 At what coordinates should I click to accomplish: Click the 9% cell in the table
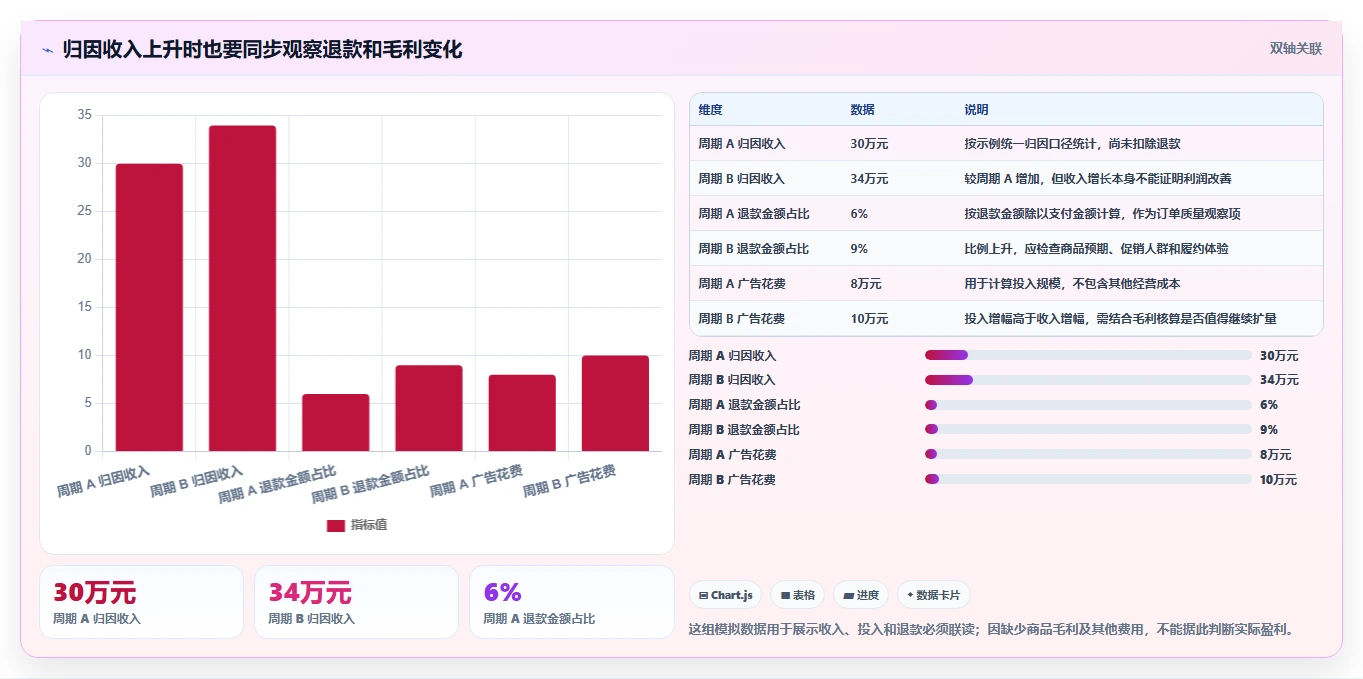click(x=859, y=249)
